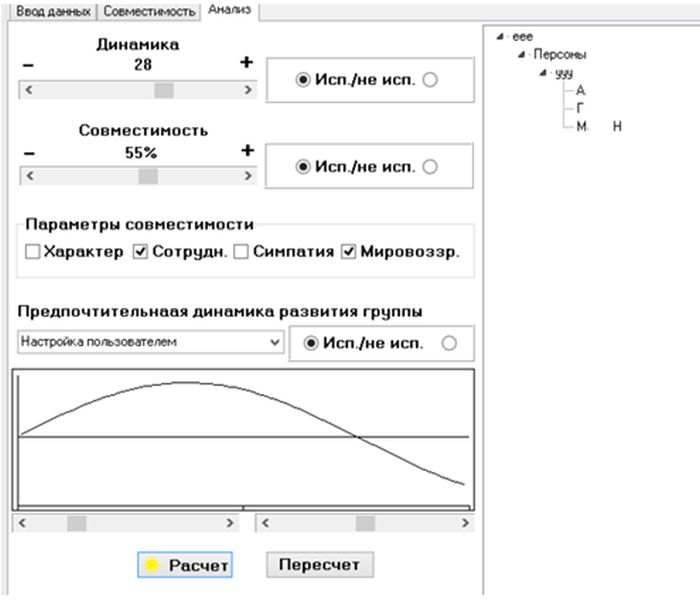Increase Совместимость using the plus sign

(248, 150)
